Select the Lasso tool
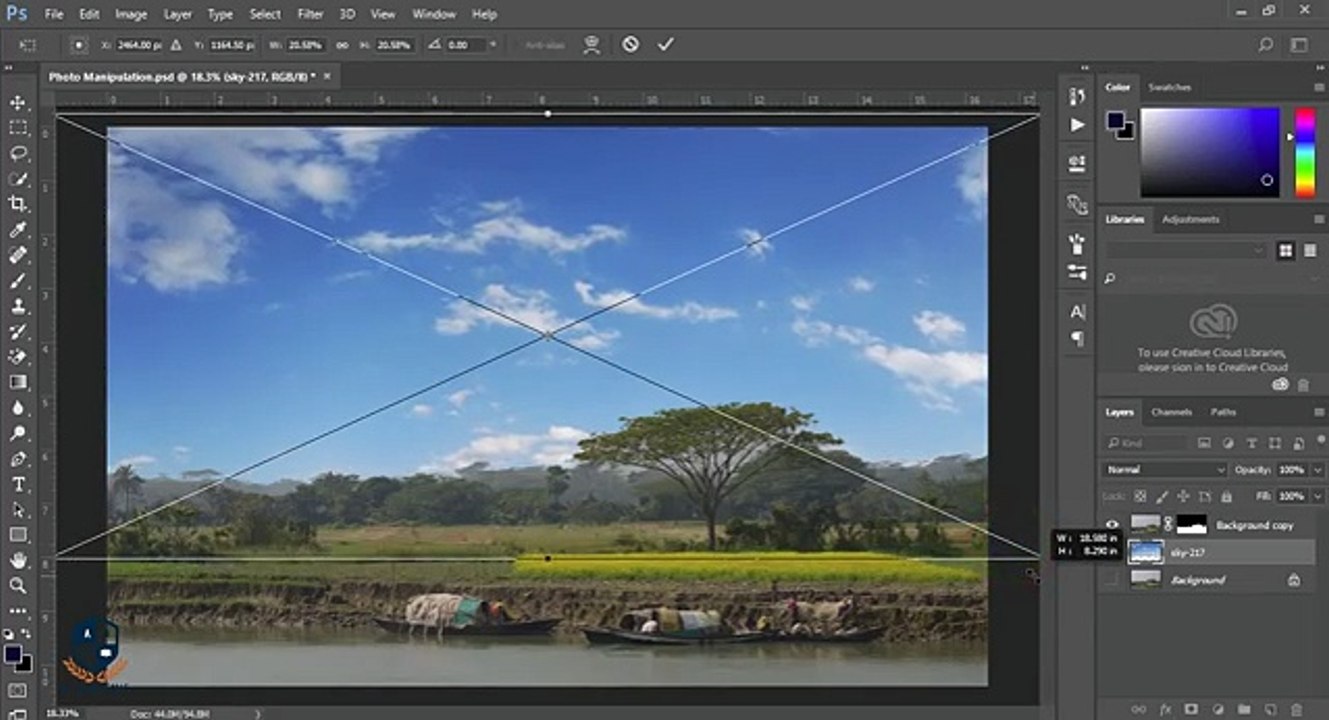Screen dimensions: 1329x720 [18, 153]
